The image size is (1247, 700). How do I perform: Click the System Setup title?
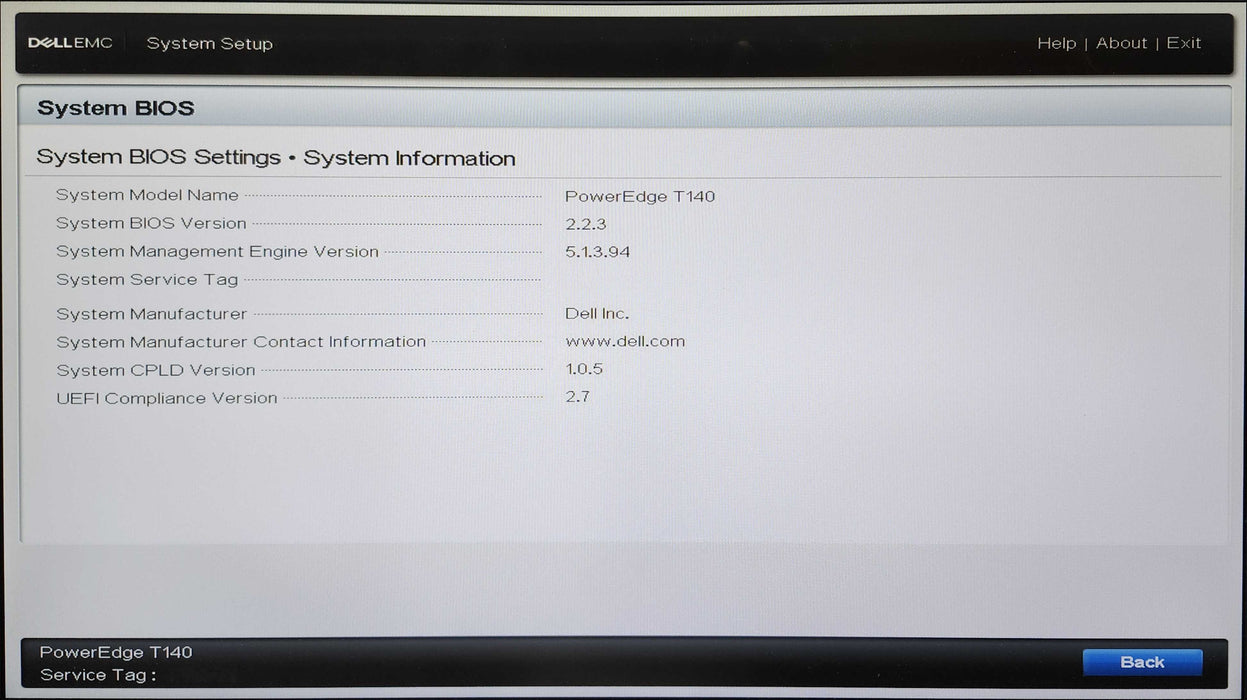209,44
